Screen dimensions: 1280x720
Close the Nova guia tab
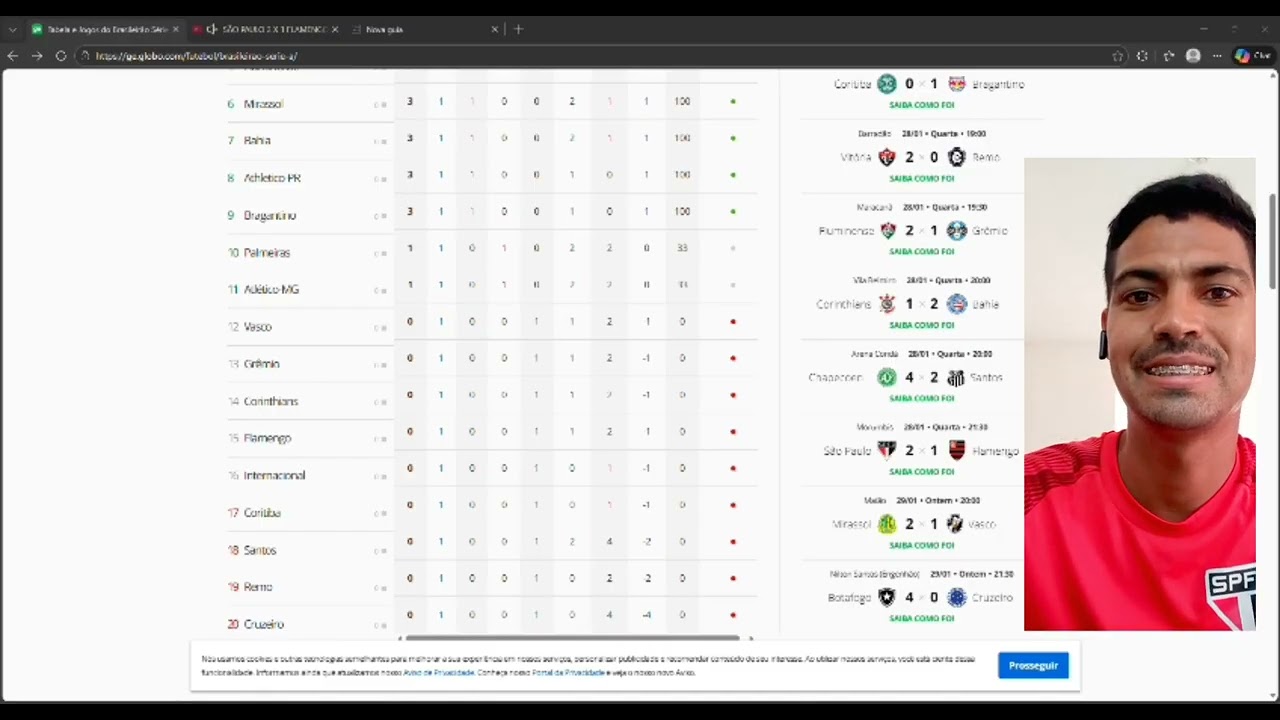coord(494,29)
